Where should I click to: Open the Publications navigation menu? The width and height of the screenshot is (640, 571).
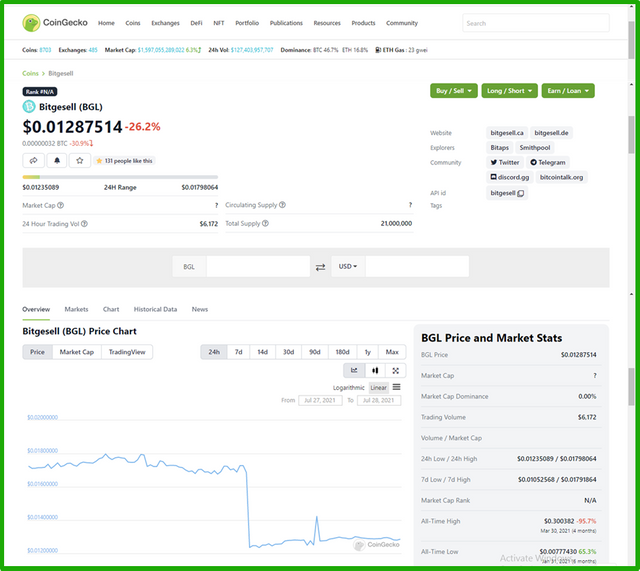coord(286,23)
